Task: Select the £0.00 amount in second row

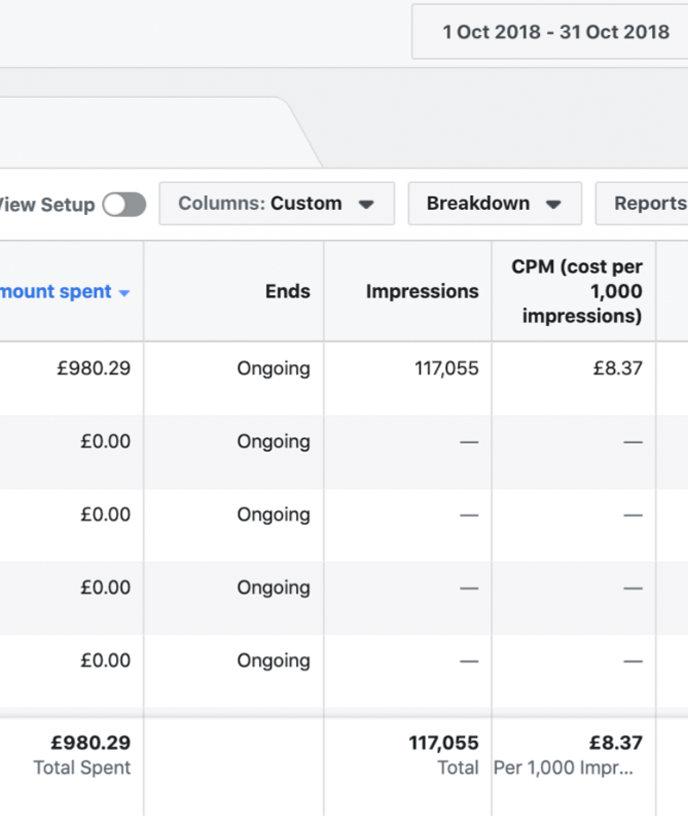Action: click(x=105, y=441)
